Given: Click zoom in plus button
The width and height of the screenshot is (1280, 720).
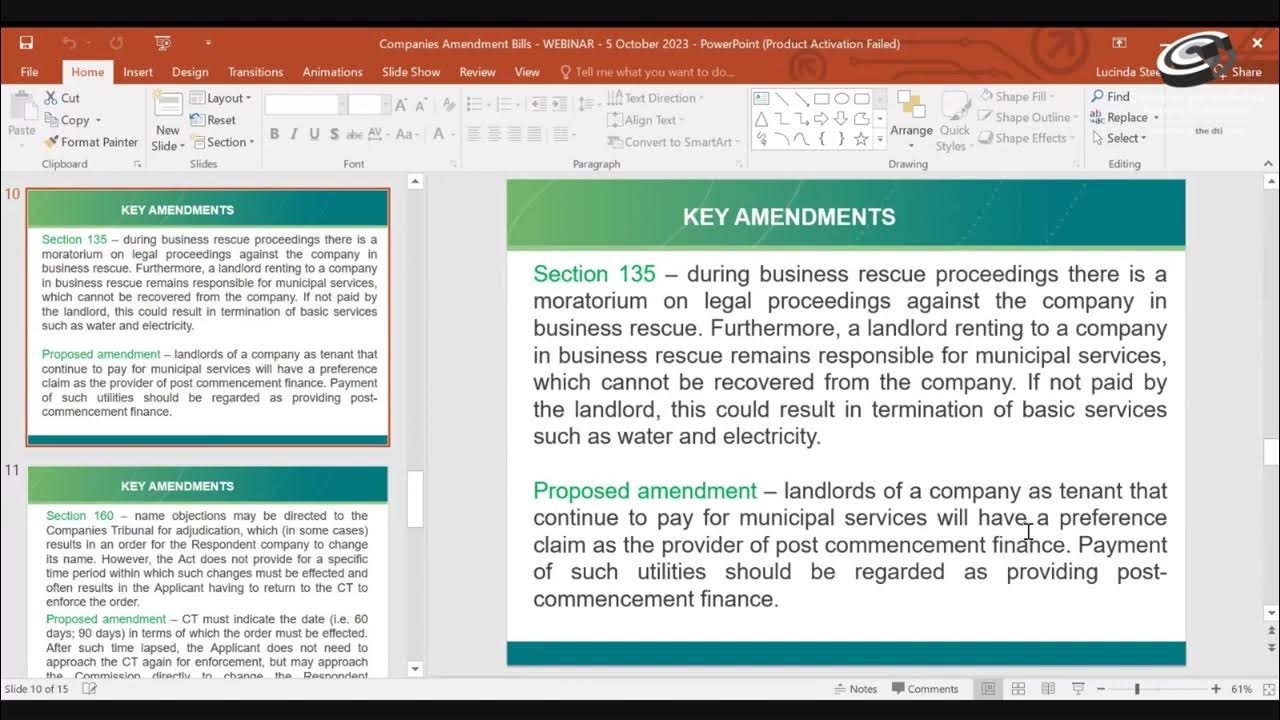Looking at the screenshot, I should (x=1215, y=689).
